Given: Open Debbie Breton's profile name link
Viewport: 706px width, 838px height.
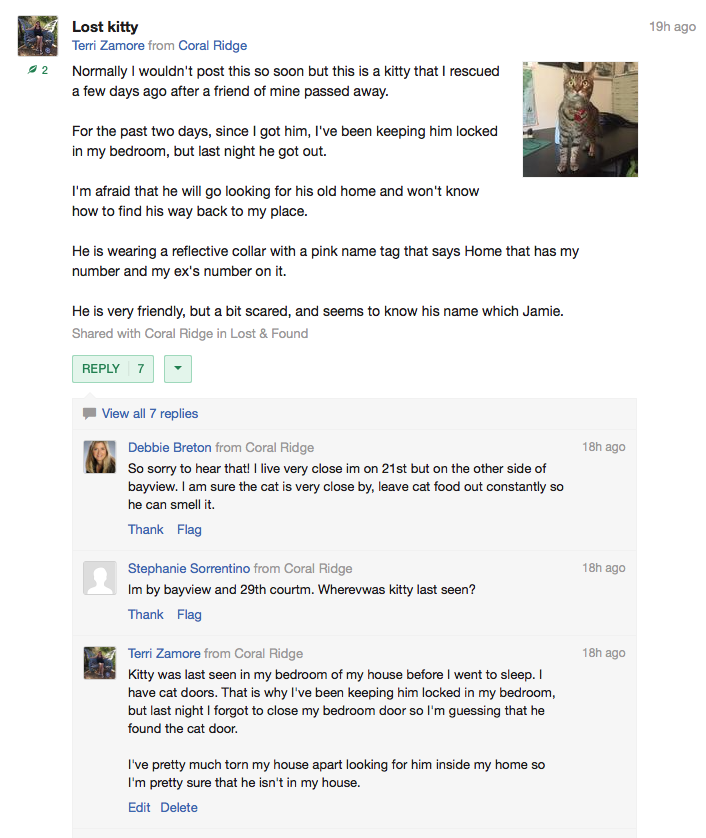Looking at the screenshot, I should tap(170, 447).
